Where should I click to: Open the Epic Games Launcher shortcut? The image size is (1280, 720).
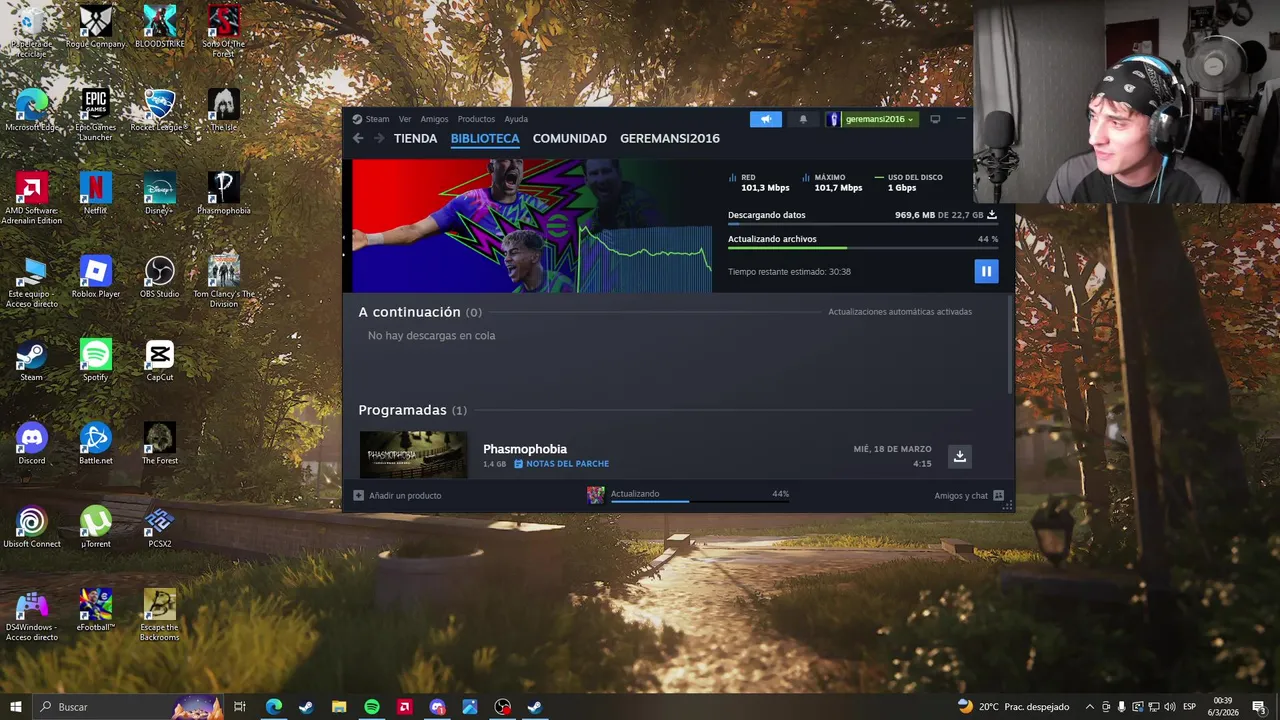click(95, 114)
